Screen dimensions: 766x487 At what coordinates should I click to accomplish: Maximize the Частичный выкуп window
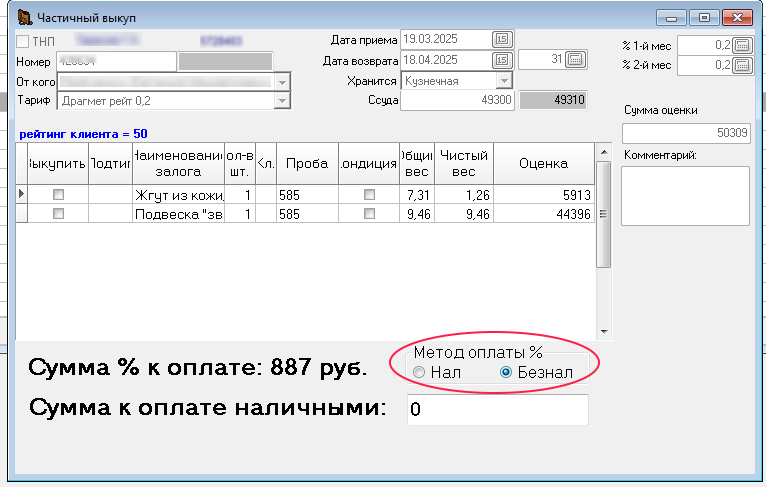tap(704, 18)
